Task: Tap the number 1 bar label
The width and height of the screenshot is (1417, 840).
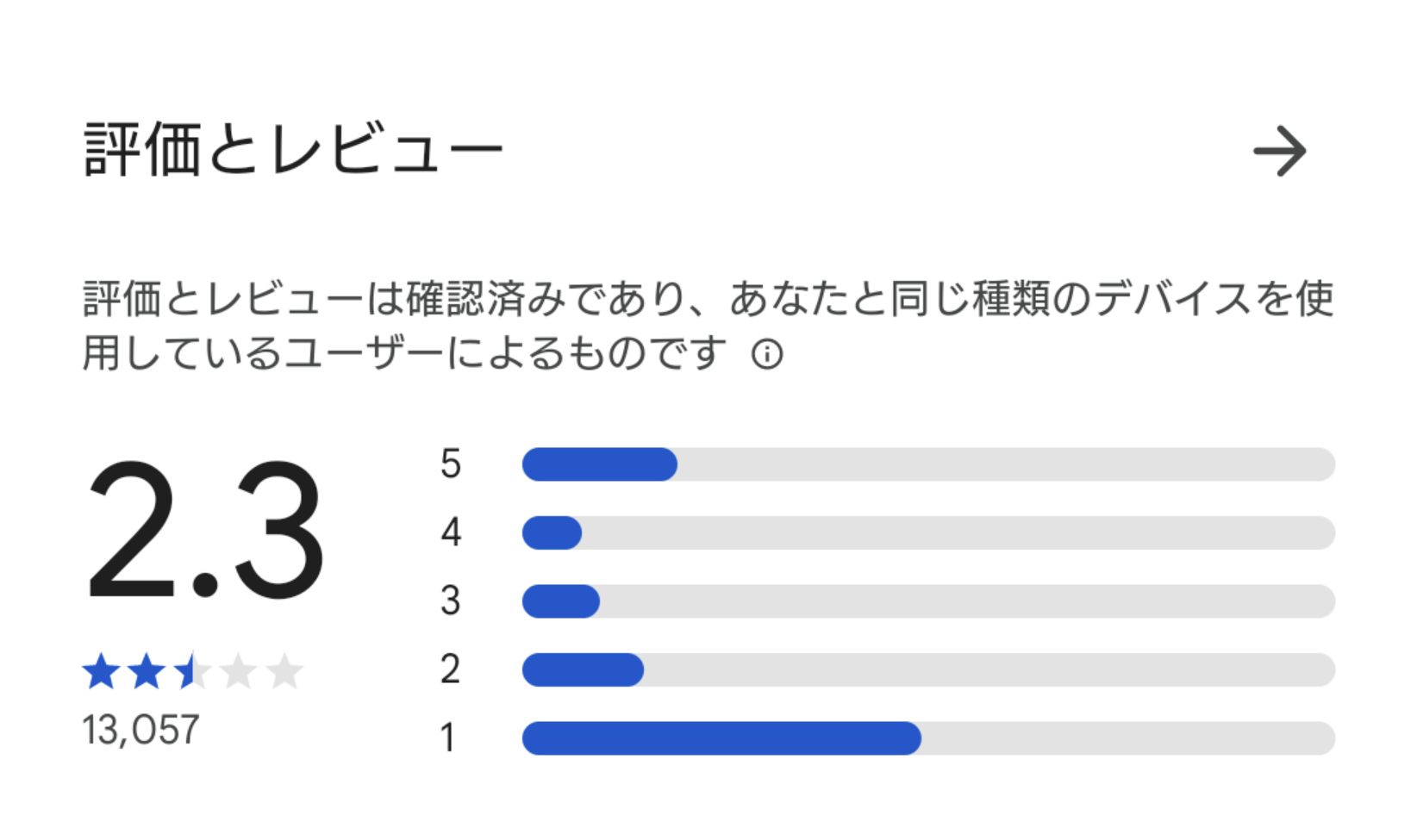Action: [447, 738]
